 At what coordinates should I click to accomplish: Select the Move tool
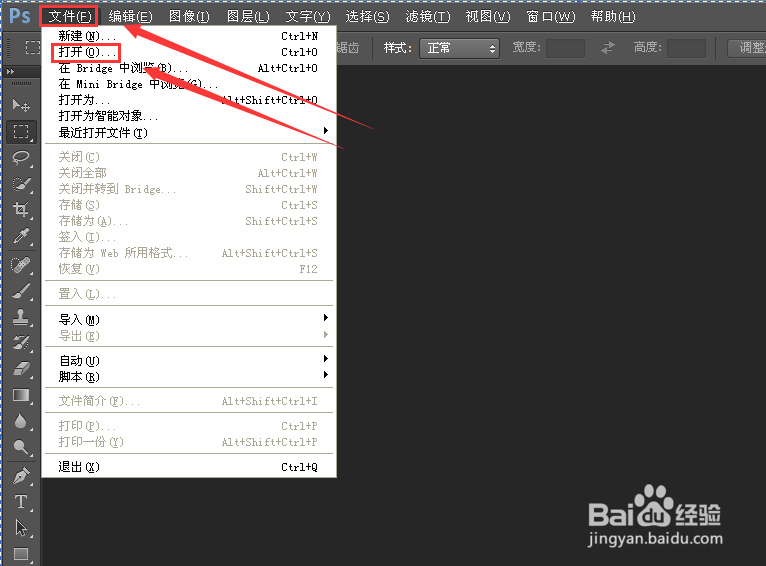pos(21,105)
